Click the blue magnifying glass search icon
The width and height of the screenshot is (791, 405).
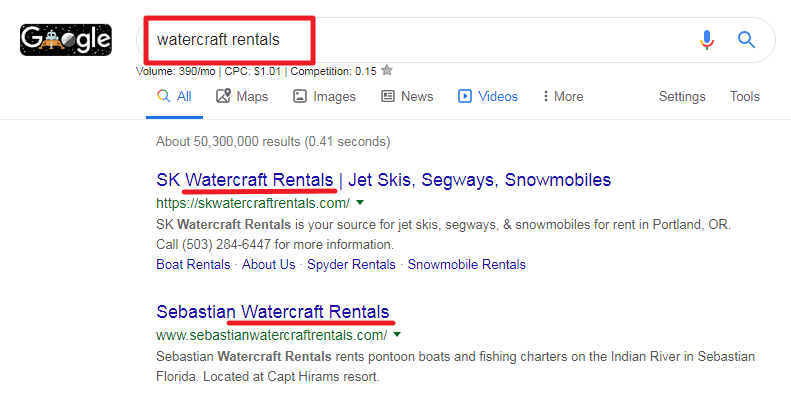(x=746, y=39)
